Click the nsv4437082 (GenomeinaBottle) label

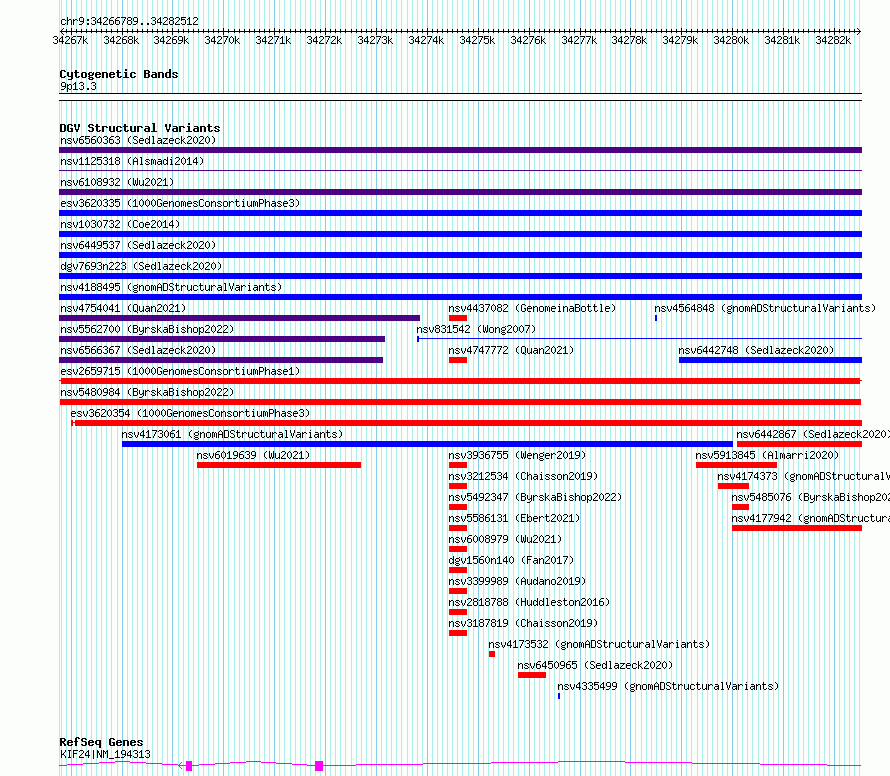[x=532, y=308]
